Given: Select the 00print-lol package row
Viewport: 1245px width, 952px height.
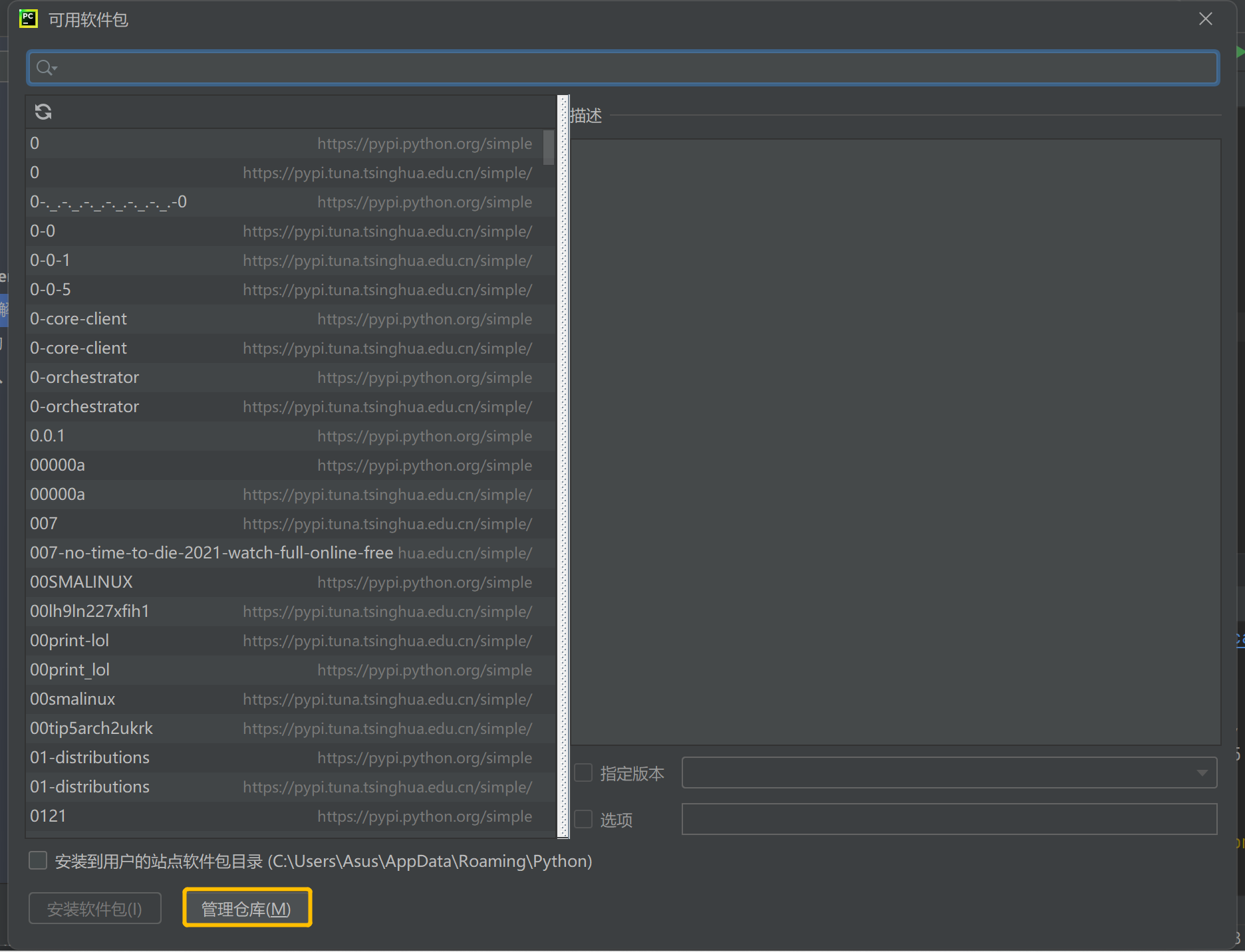Looking at the screenshot, I should [291, 641].
